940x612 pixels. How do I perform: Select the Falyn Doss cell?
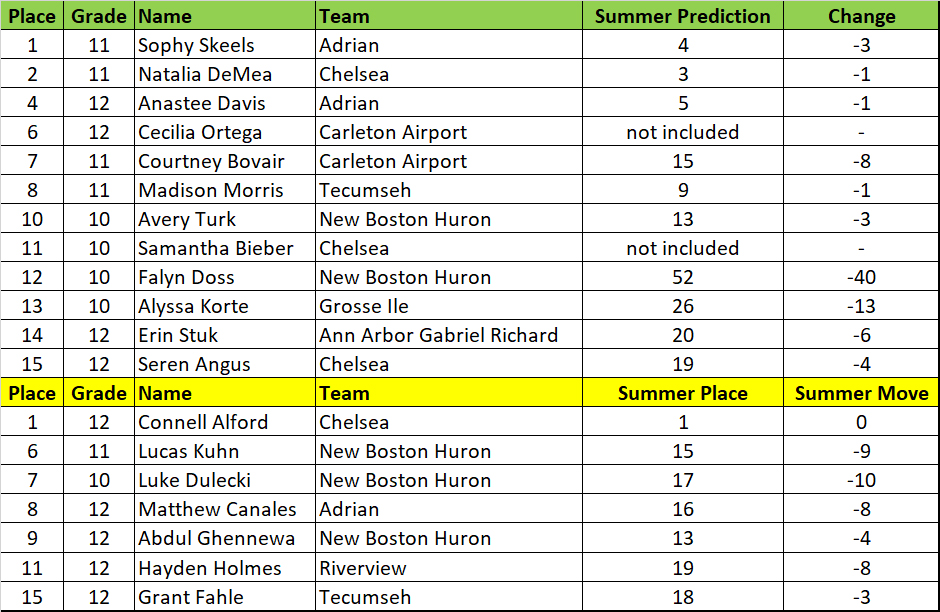[186, 277]
